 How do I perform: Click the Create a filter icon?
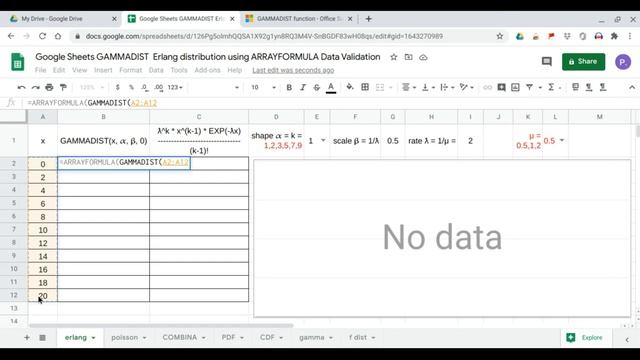(x=529, y=87)
